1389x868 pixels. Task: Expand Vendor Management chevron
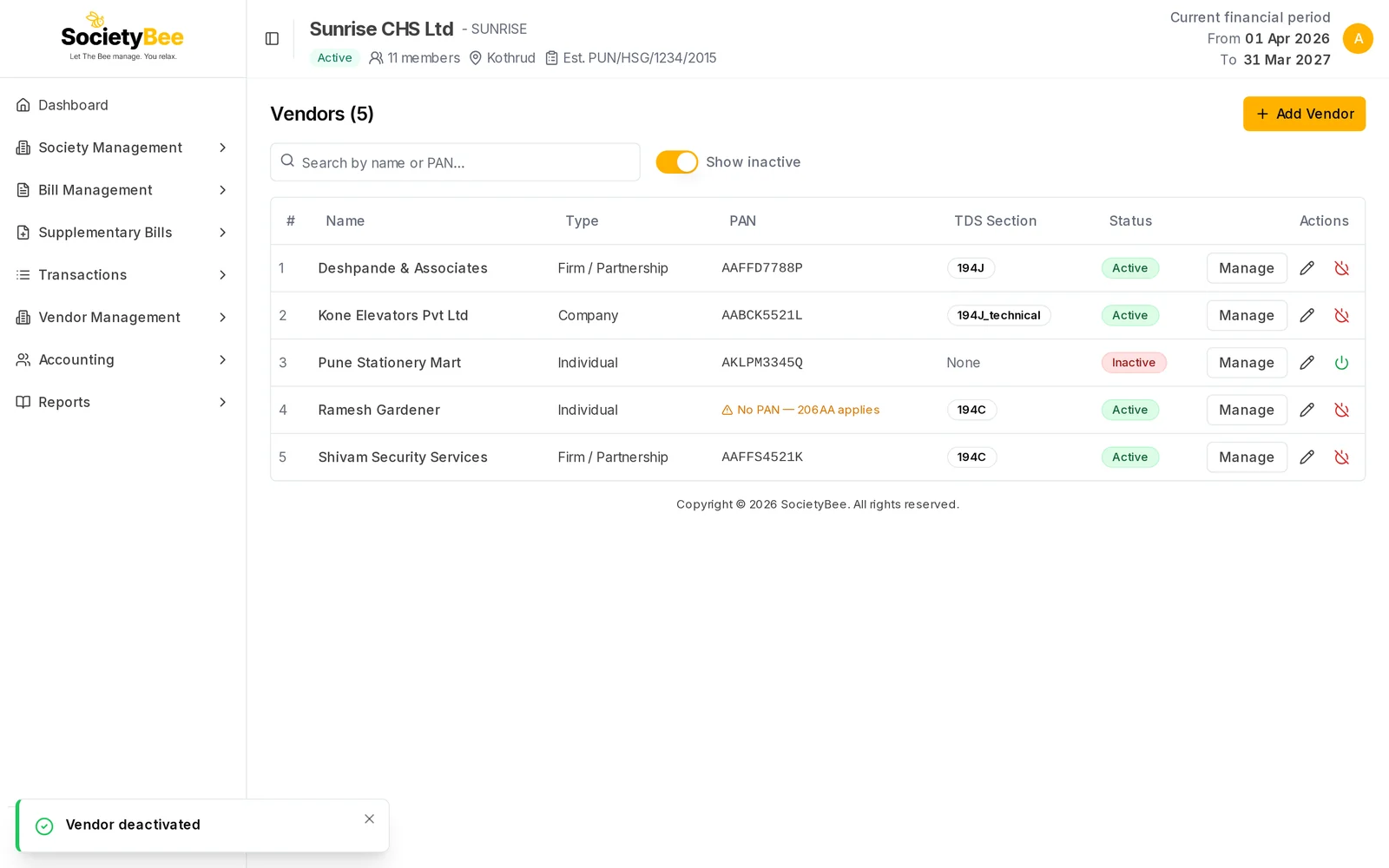point(223,318)
